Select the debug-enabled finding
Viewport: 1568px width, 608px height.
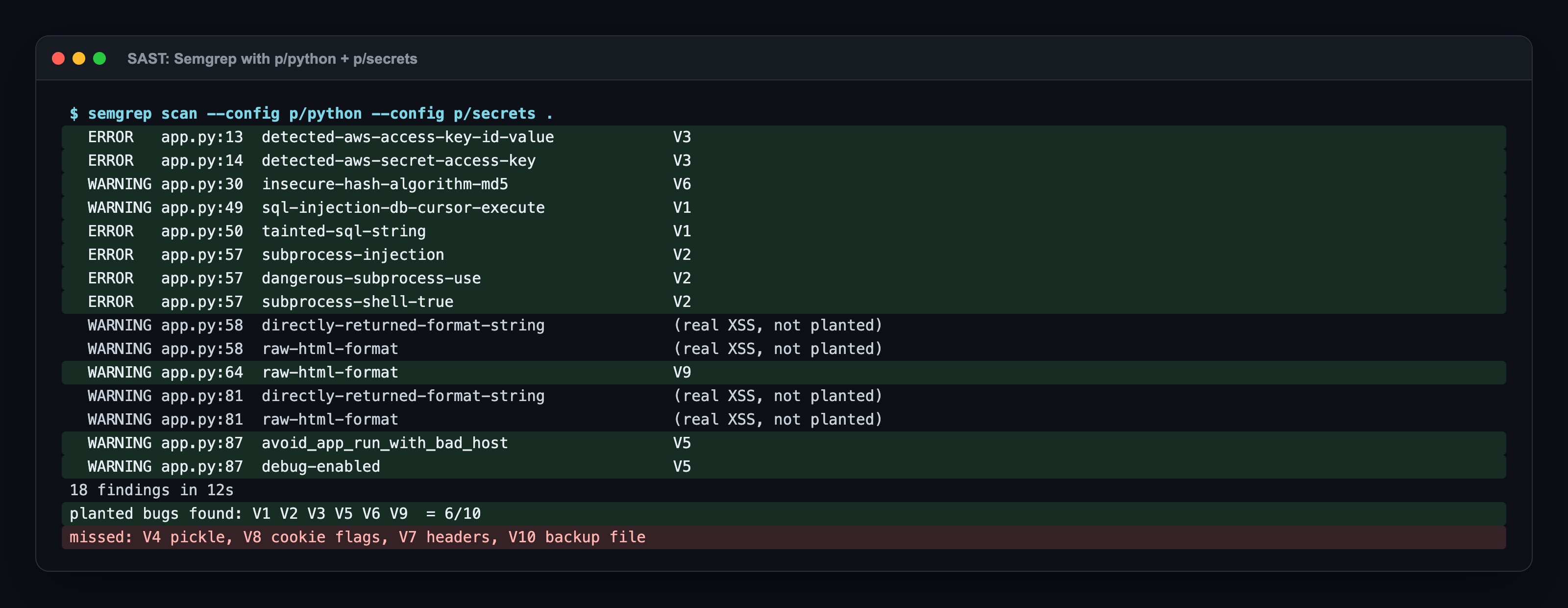click(784, 467)
